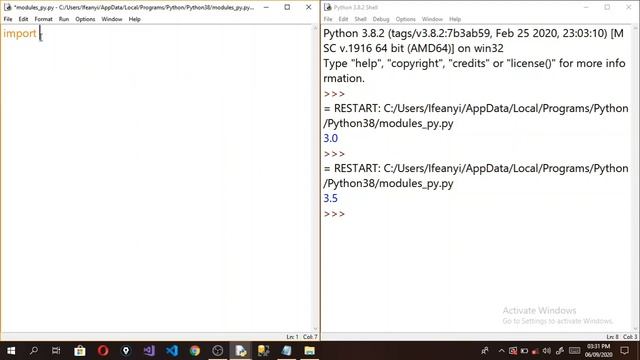Close the modules_py.py editor window

[309, 7]
